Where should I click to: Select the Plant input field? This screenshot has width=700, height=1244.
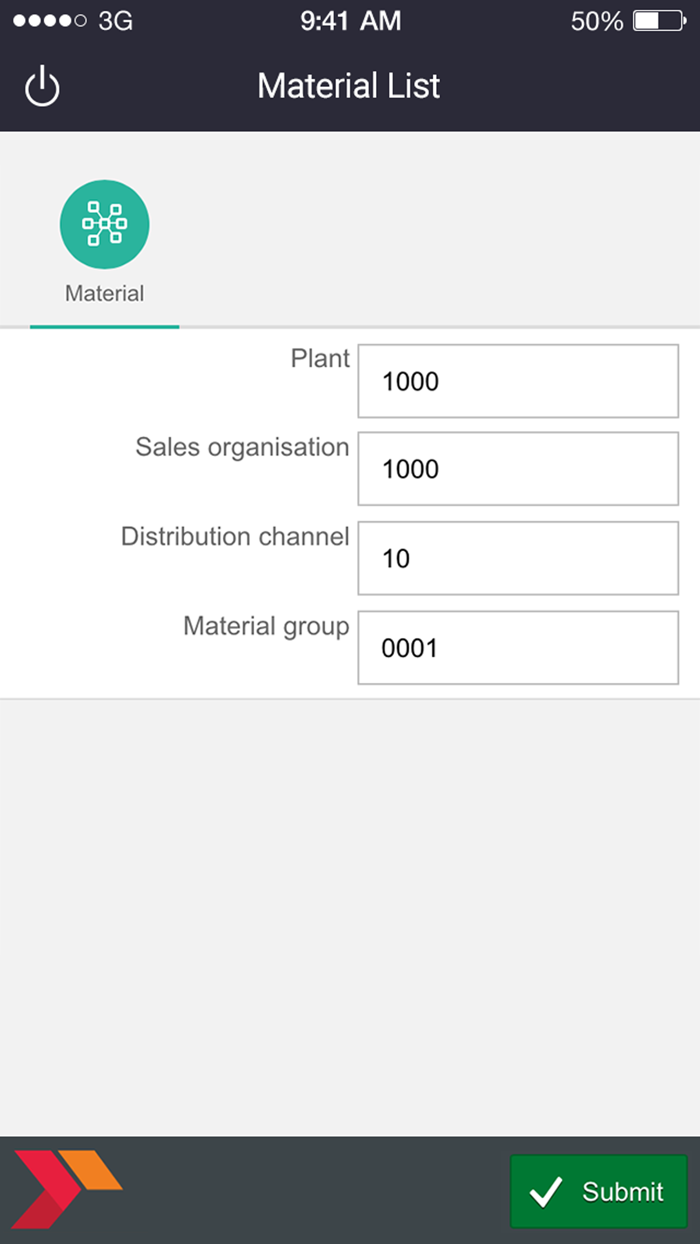[517, 381]
